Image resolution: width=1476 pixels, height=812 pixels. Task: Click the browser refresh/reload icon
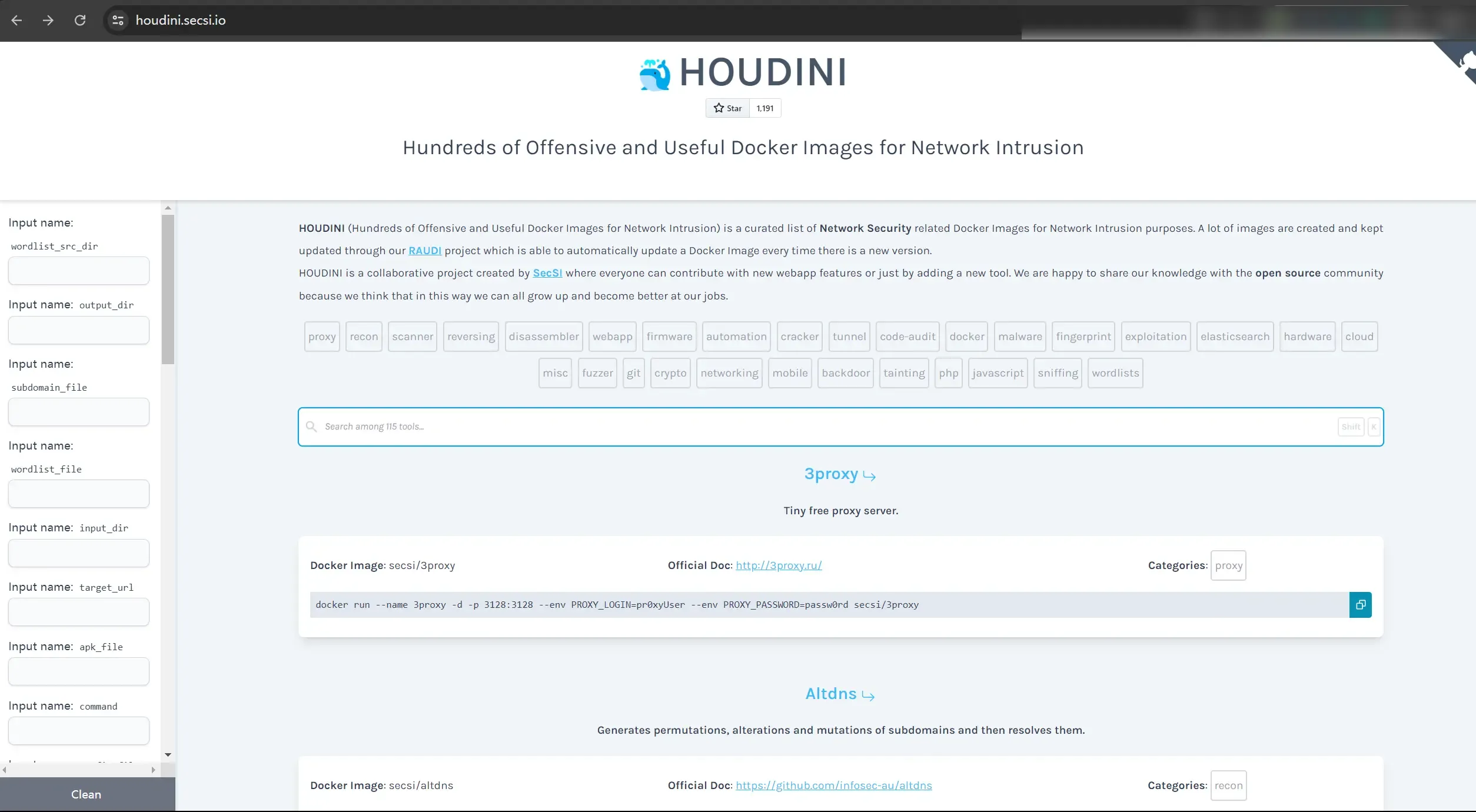[x=80, y=20]
